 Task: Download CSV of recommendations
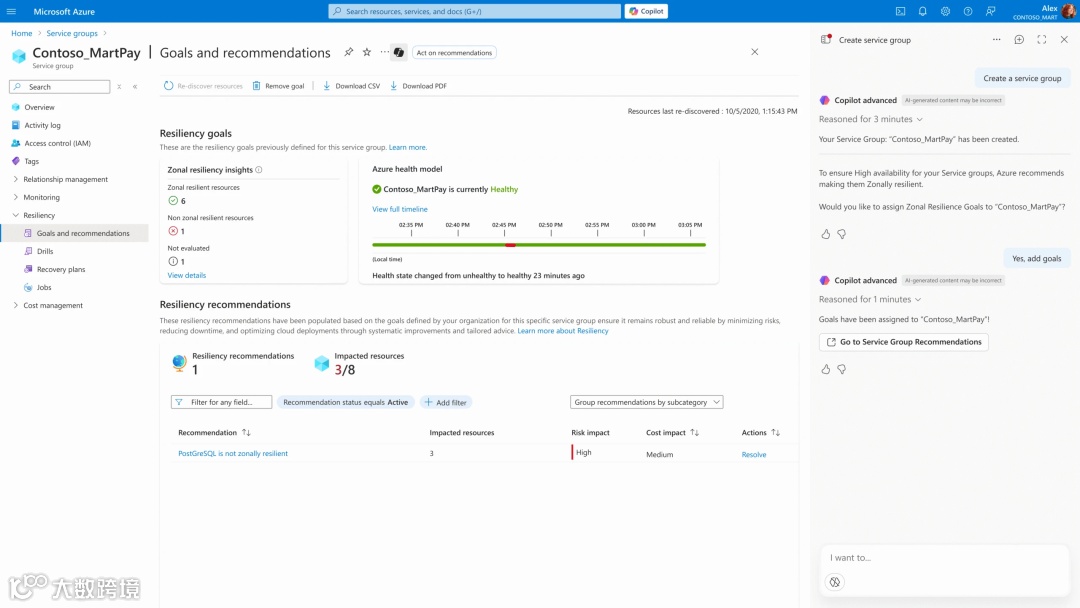point(351,86)
